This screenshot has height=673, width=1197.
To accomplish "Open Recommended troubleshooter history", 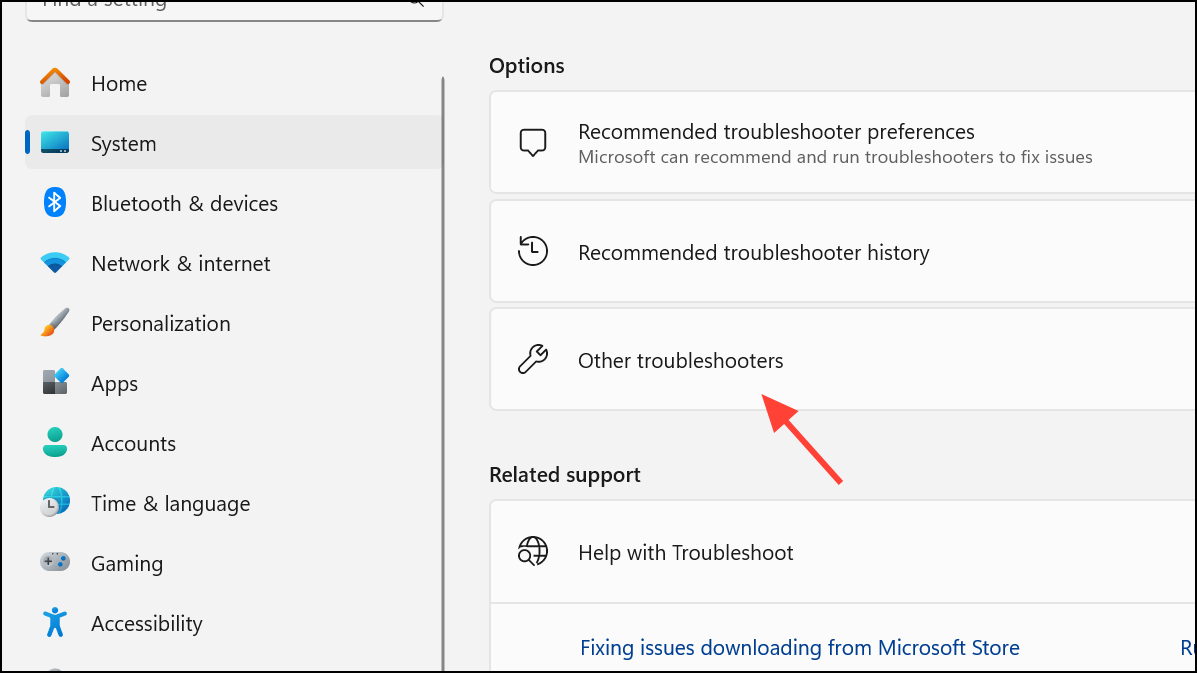I will coord(753,253).
